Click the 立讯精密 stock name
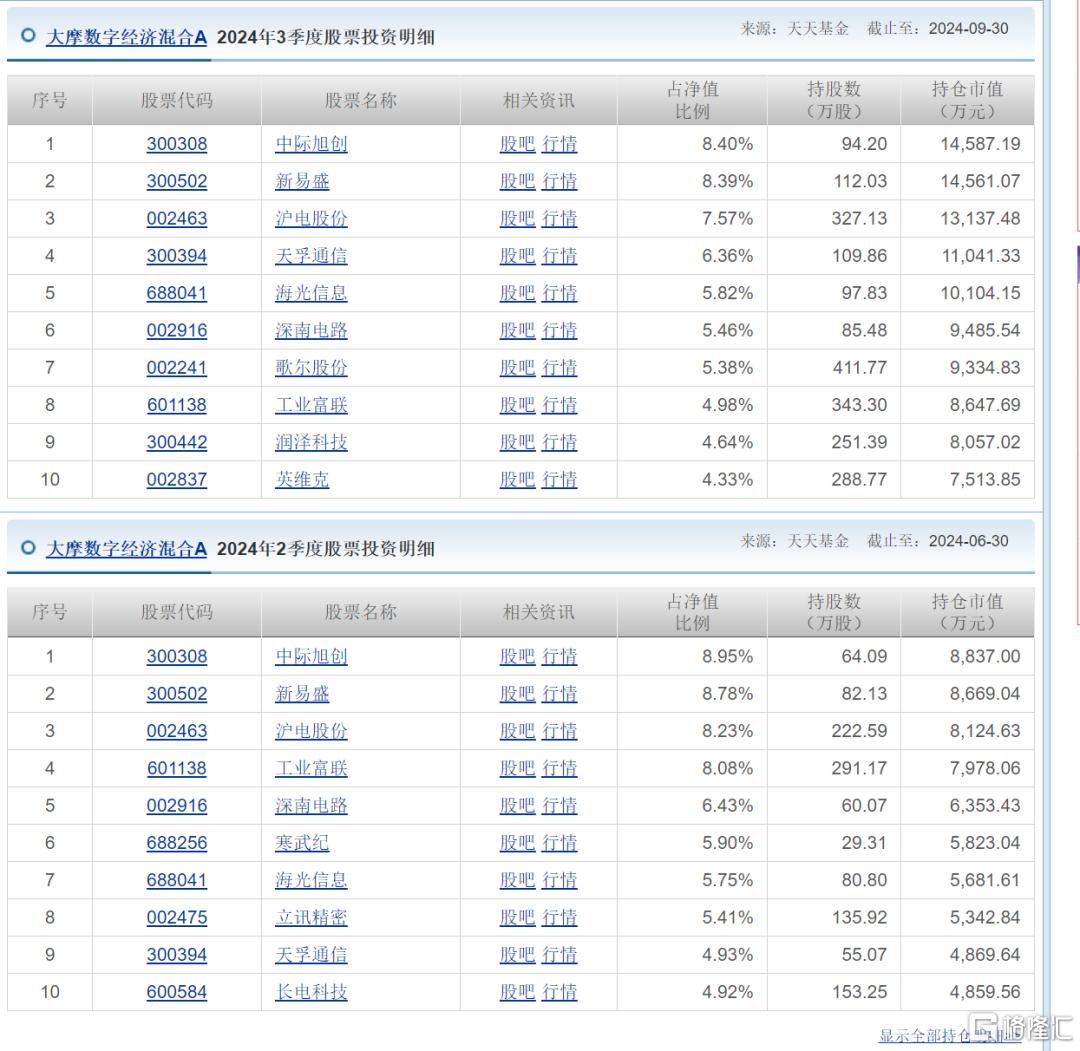Image resolution: width=1080 pixels, height=1051 pixels. point(311,917)
